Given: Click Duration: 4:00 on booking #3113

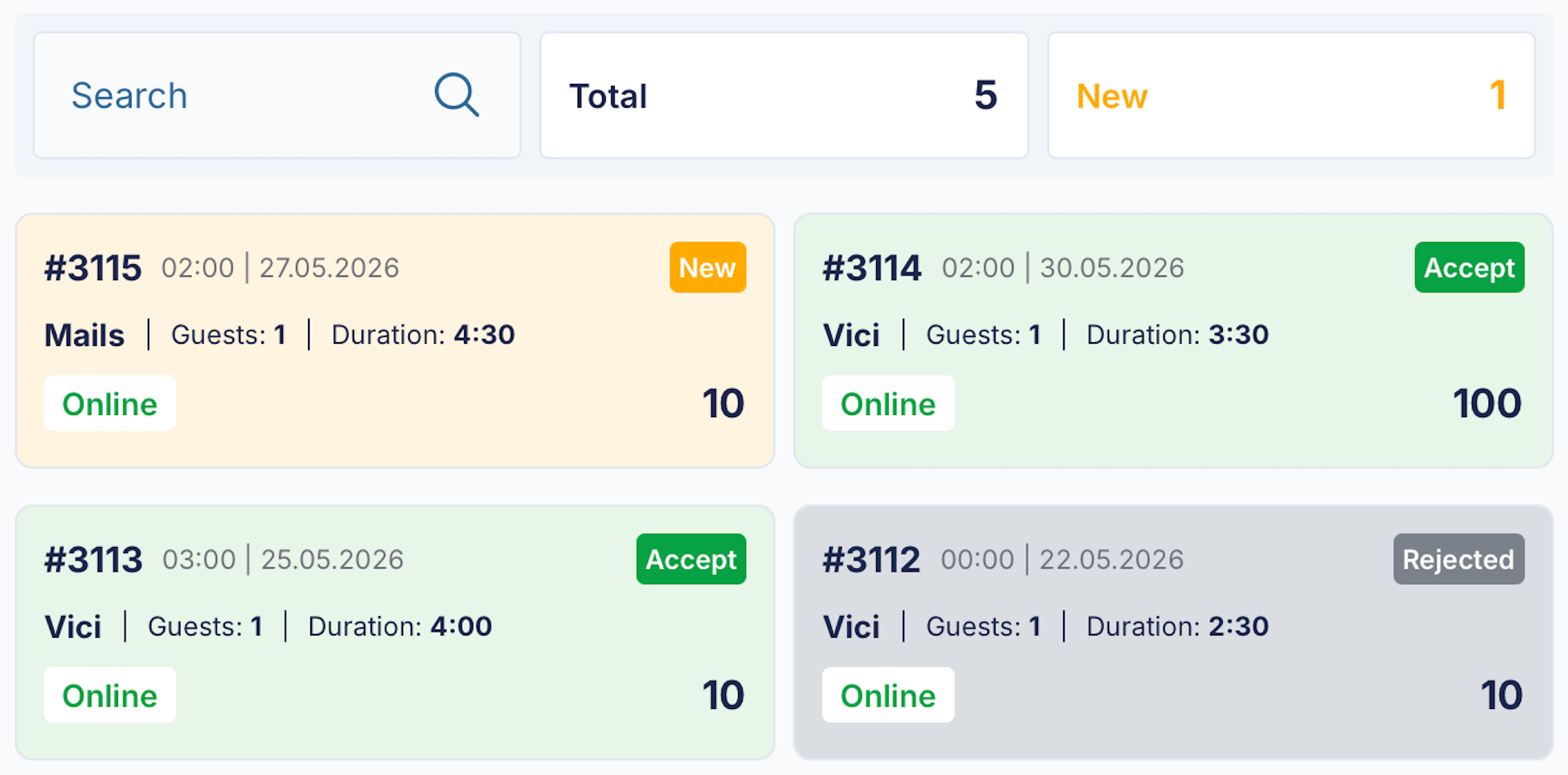Looking at the screenshot, I should [x=400, y=627].
